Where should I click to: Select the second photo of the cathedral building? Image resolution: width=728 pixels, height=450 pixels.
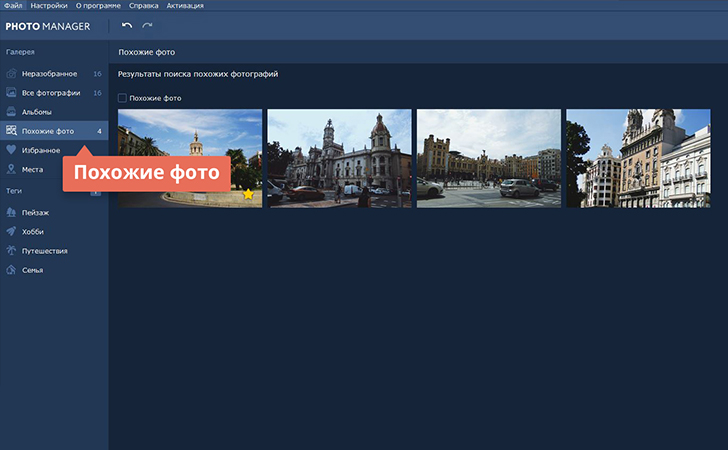(339, 158)
